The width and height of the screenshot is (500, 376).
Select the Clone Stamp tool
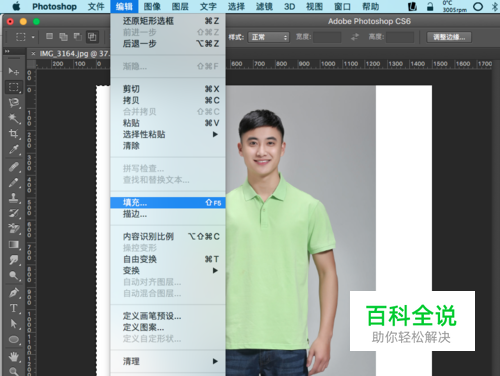(x=14, y=198)
